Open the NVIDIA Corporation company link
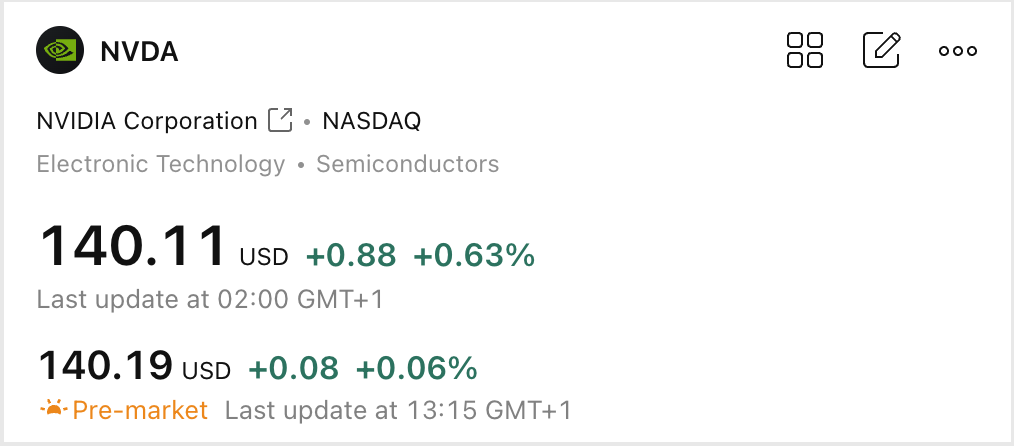1014x446 pixels. [x=147, y=121]
